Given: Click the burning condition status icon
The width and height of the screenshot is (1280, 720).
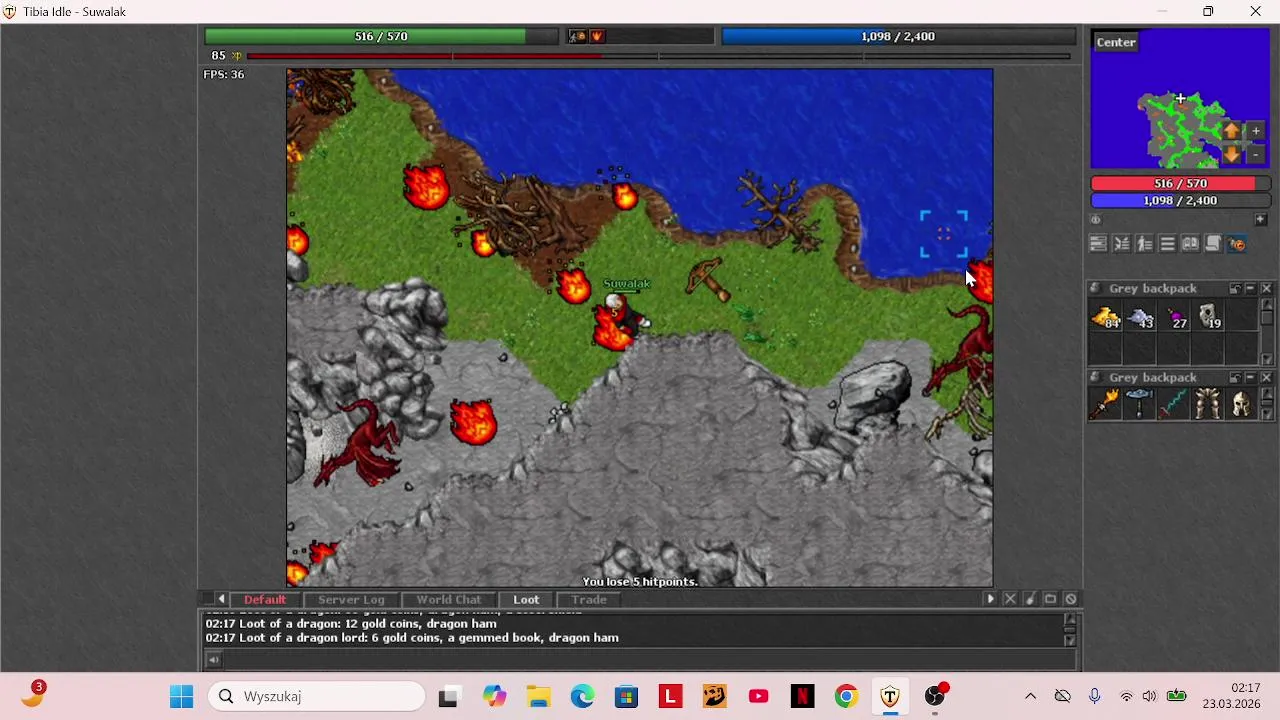Looking at the screenshot, I should point(597,36).
